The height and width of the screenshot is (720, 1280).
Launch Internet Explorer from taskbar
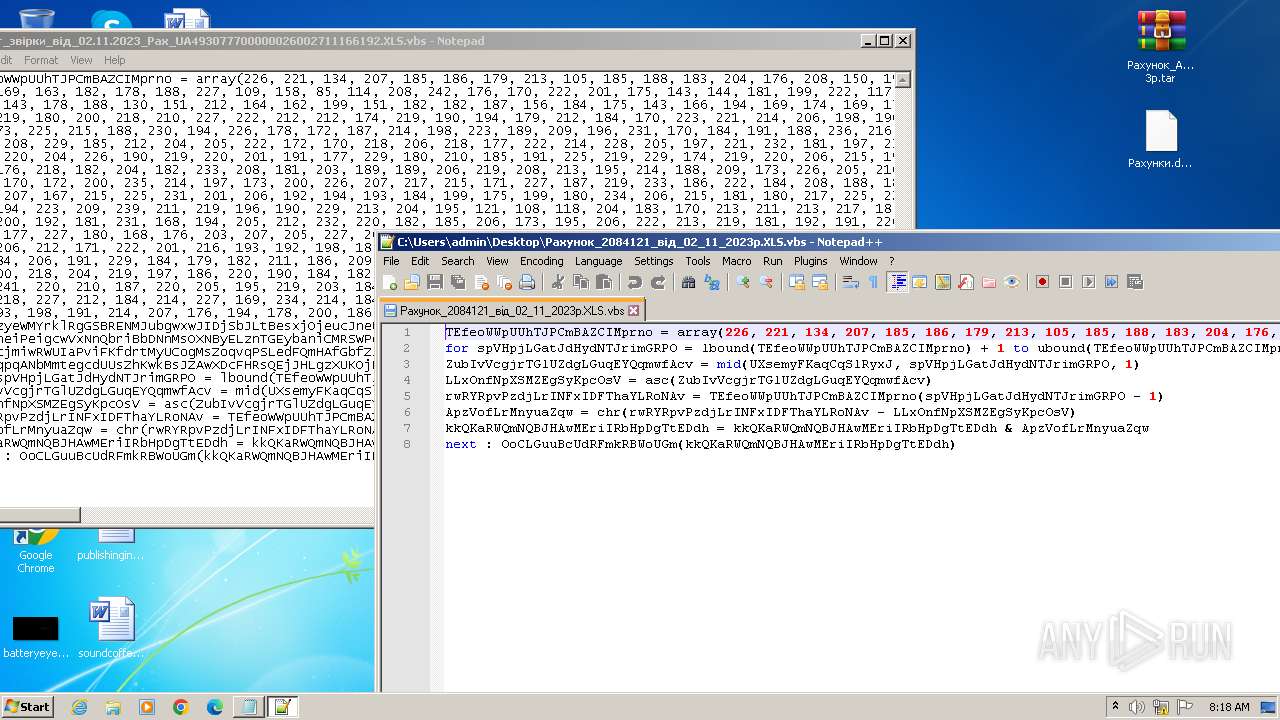click(x=79, y=707)
